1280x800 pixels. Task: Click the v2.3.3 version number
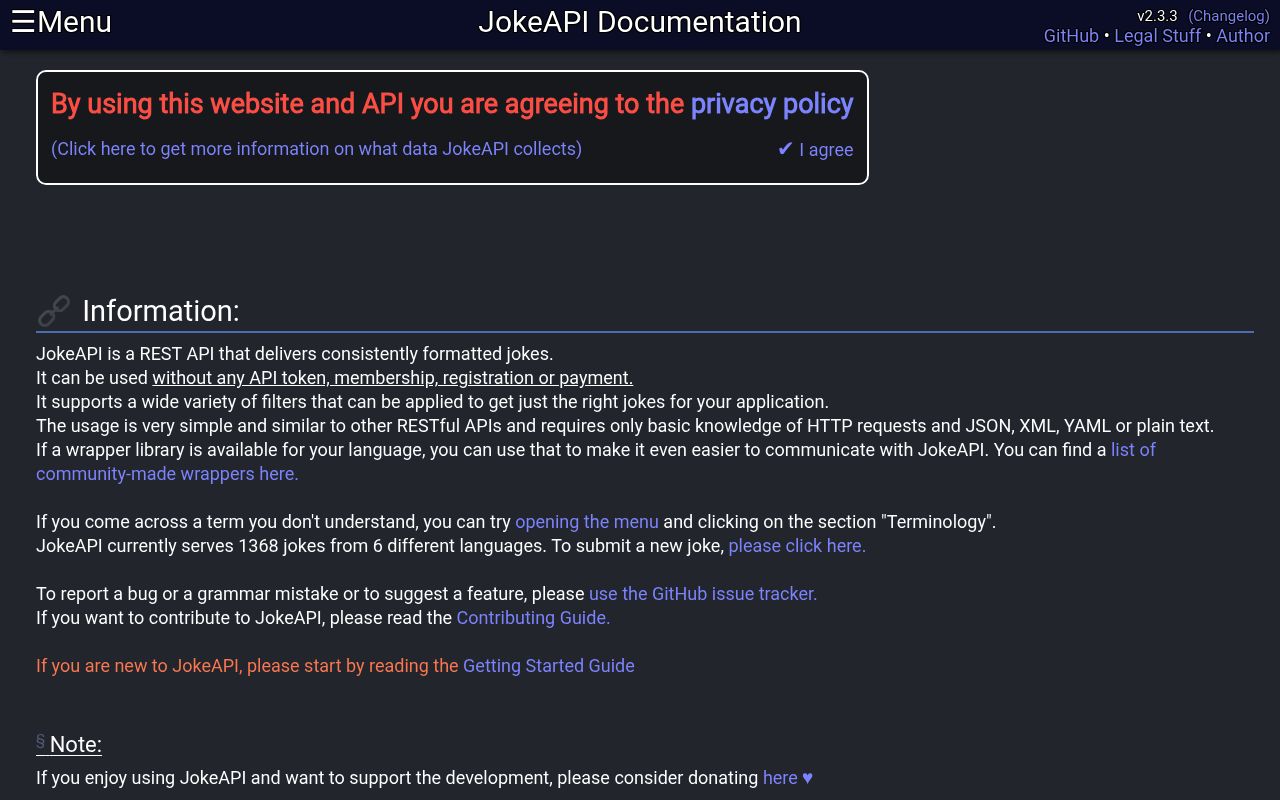[x=1157, y=16]
